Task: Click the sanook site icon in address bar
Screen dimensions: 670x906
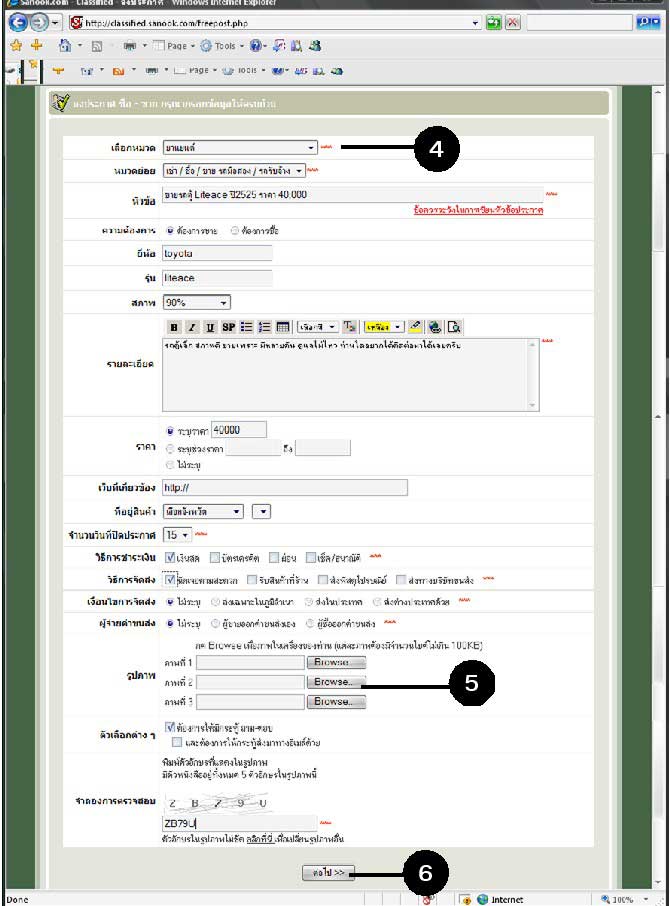Action: [76, 23]
